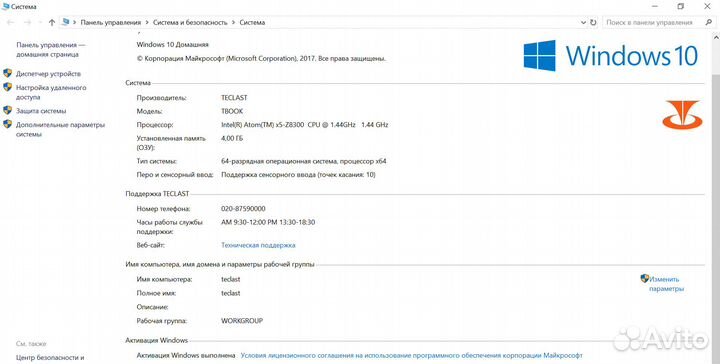Image resolution: width=720 pixels, height=364 pixels.
Task: Click full name value next to Полное имя
Action: 231,293
